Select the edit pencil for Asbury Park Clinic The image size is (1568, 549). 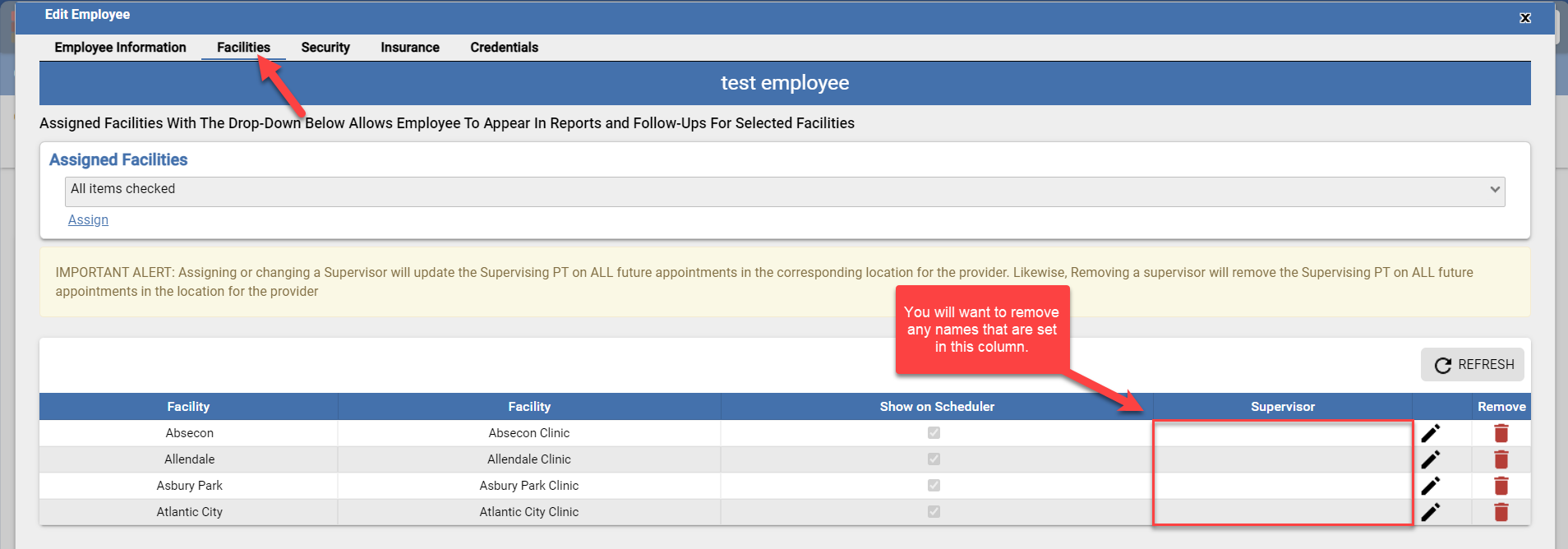(1431, 485)
